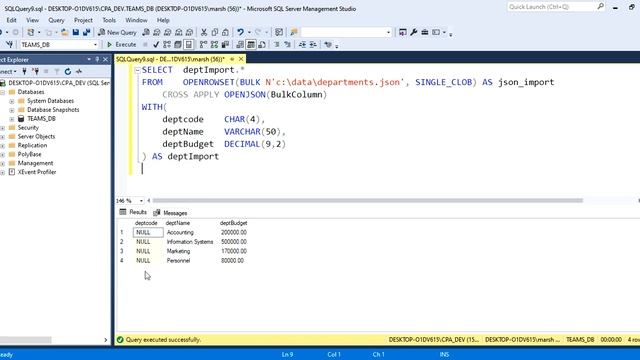Screen dimensions: 640x360
Task: Toggle Include Live Query Statistics
Action: coord(214,44)
